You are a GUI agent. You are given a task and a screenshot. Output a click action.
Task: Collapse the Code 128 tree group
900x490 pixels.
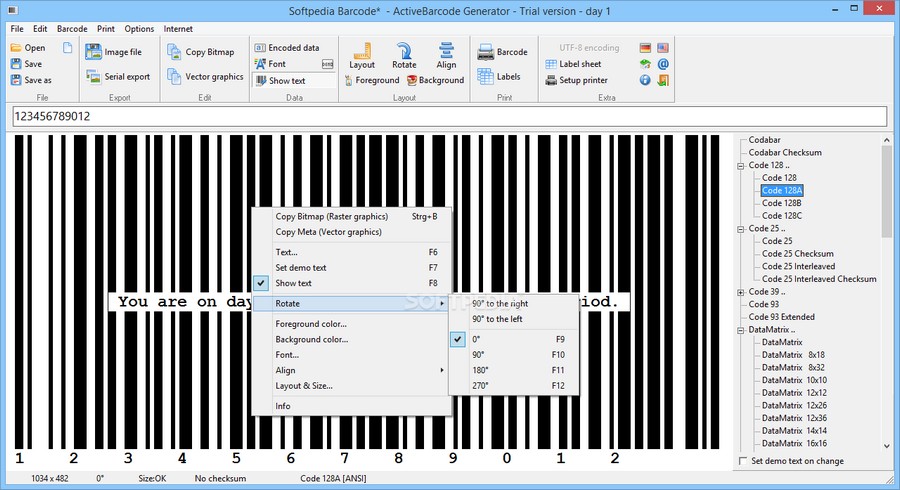click(739, 165)
